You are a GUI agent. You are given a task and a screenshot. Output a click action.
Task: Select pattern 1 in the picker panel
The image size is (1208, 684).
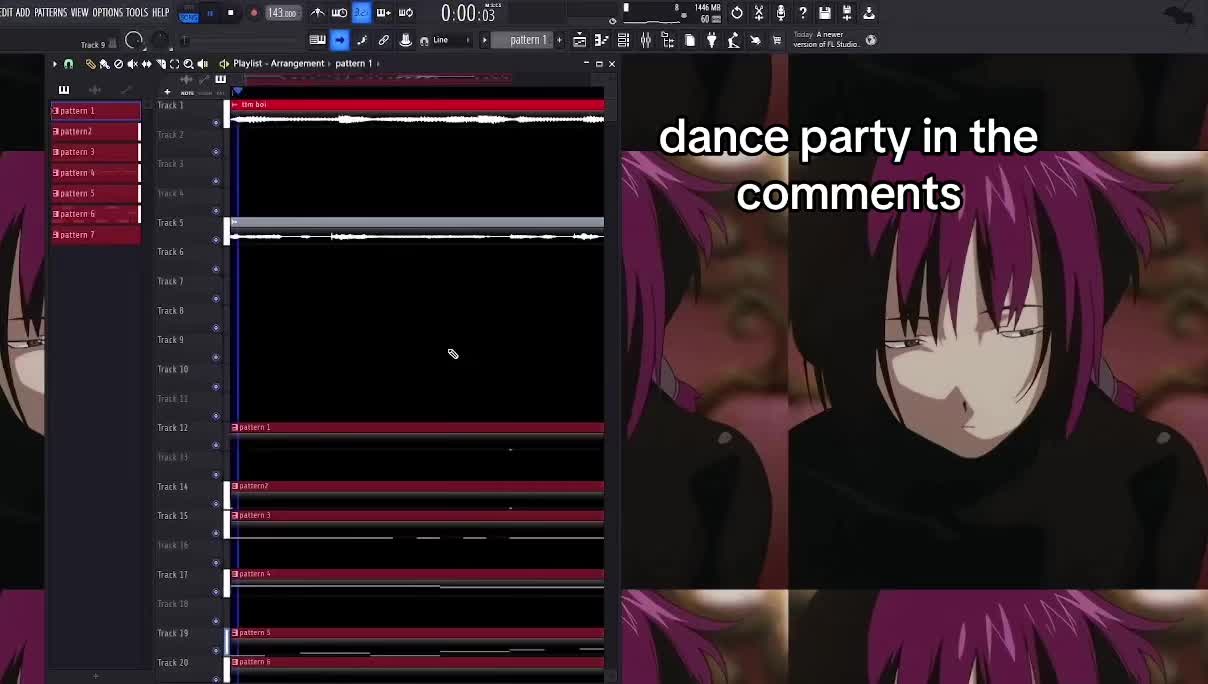(96, 111)
